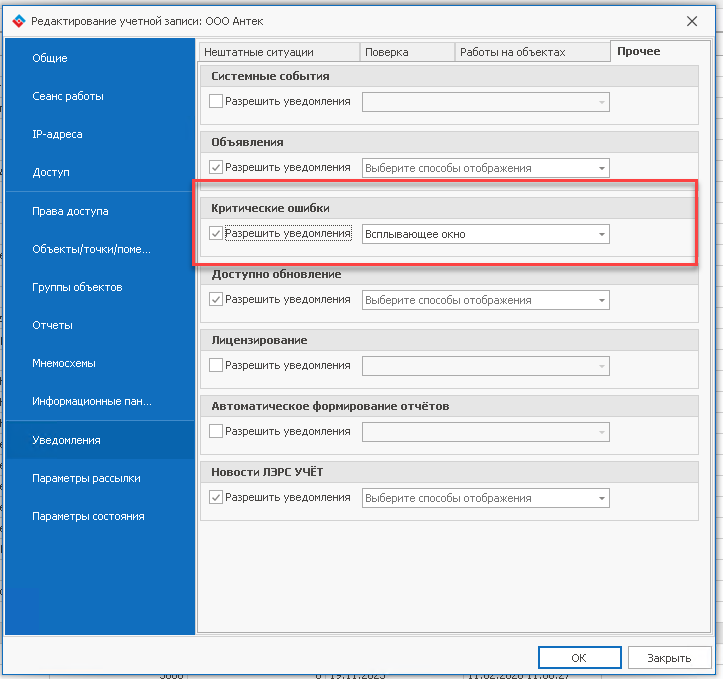
Task: Go to Права доступа section
Action: [70, 211]
